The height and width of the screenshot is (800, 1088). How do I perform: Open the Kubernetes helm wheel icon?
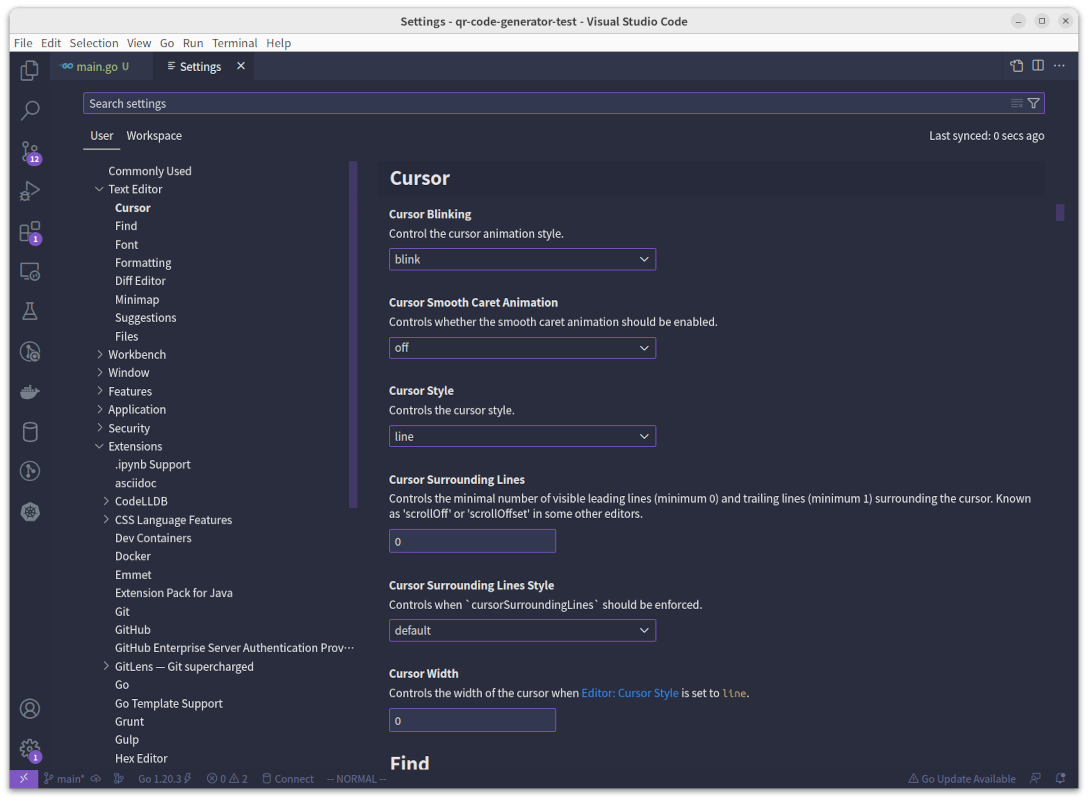30,512
